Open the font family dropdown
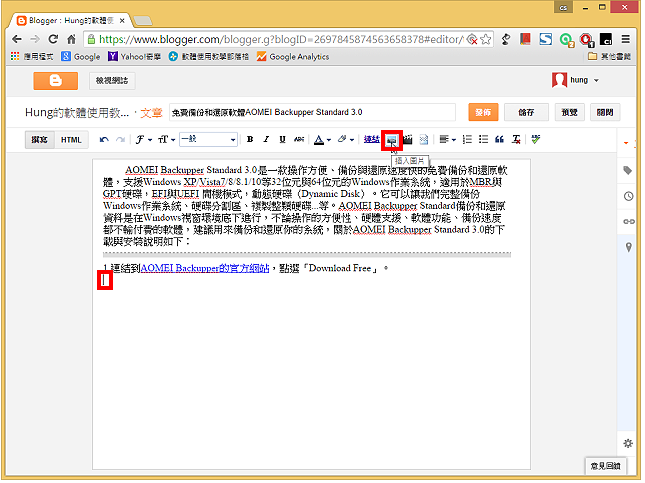645x483 pixels. click(x=144, y=140)
